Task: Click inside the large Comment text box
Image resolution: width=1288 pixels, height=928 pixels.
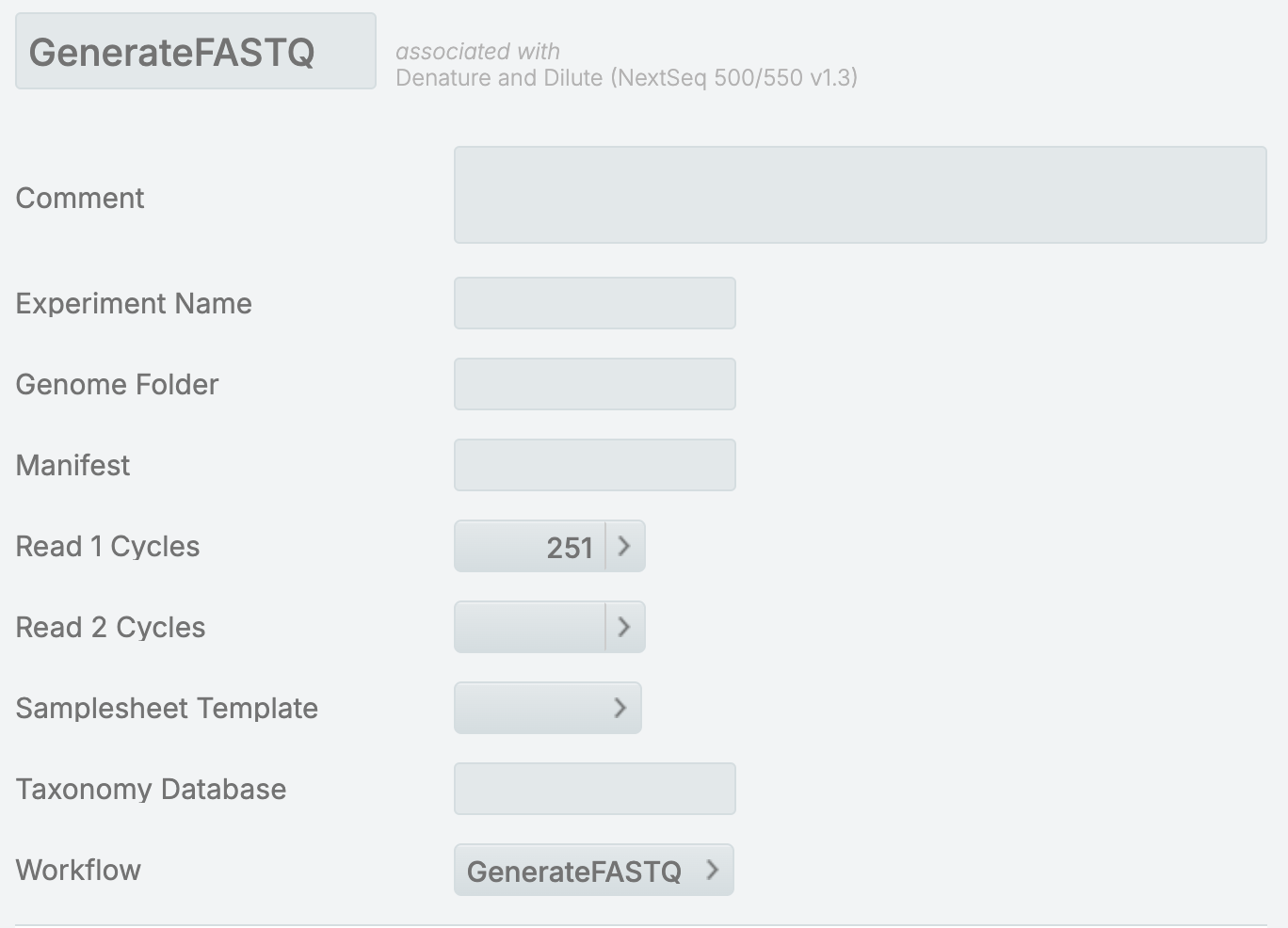Action: tap(860, 195)
